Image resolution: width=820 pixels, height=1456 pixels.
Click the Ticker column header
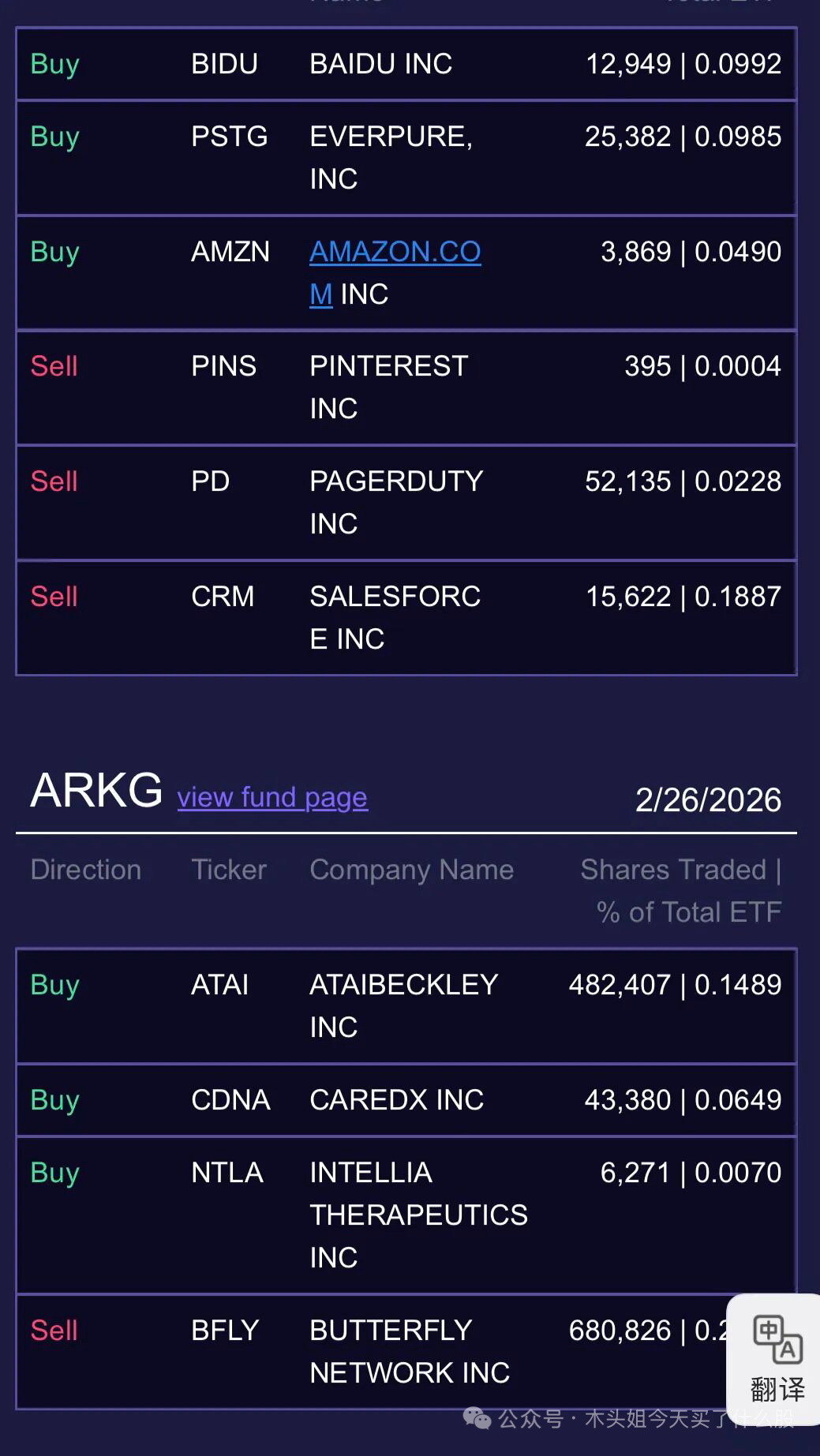[229, 870]
